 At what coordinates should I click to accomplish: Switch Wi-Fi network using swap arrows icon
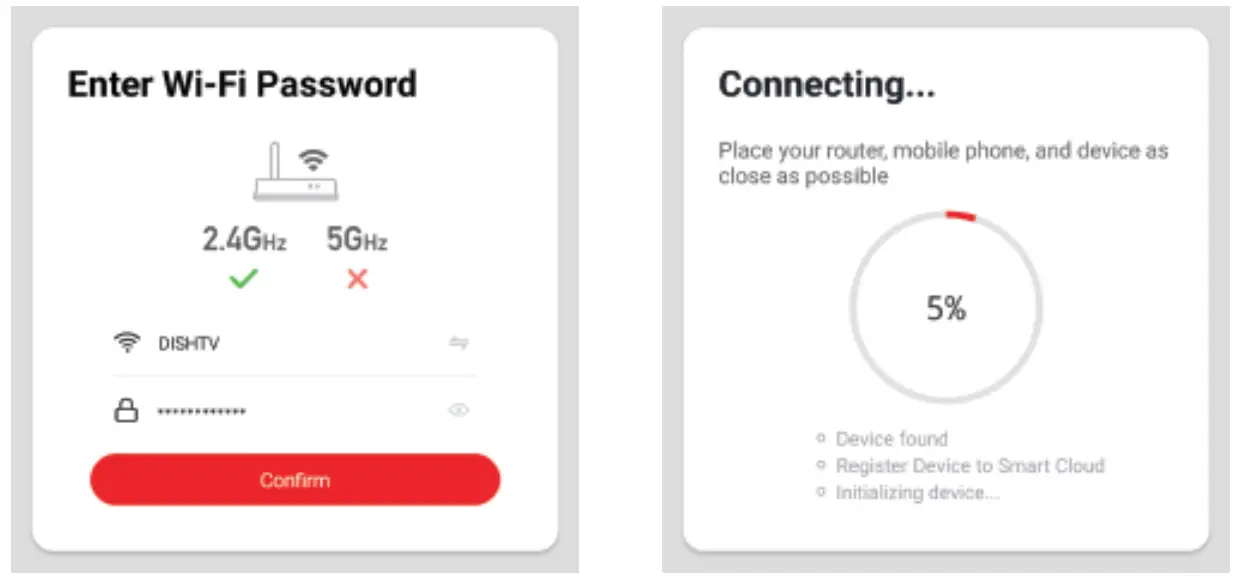[x=459, y=343]
